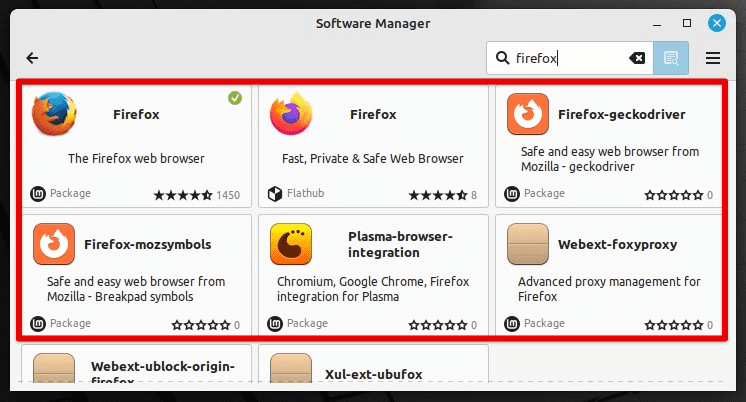
Task: Click the Flathub Firefox logo icon
Action: (291, 114)
